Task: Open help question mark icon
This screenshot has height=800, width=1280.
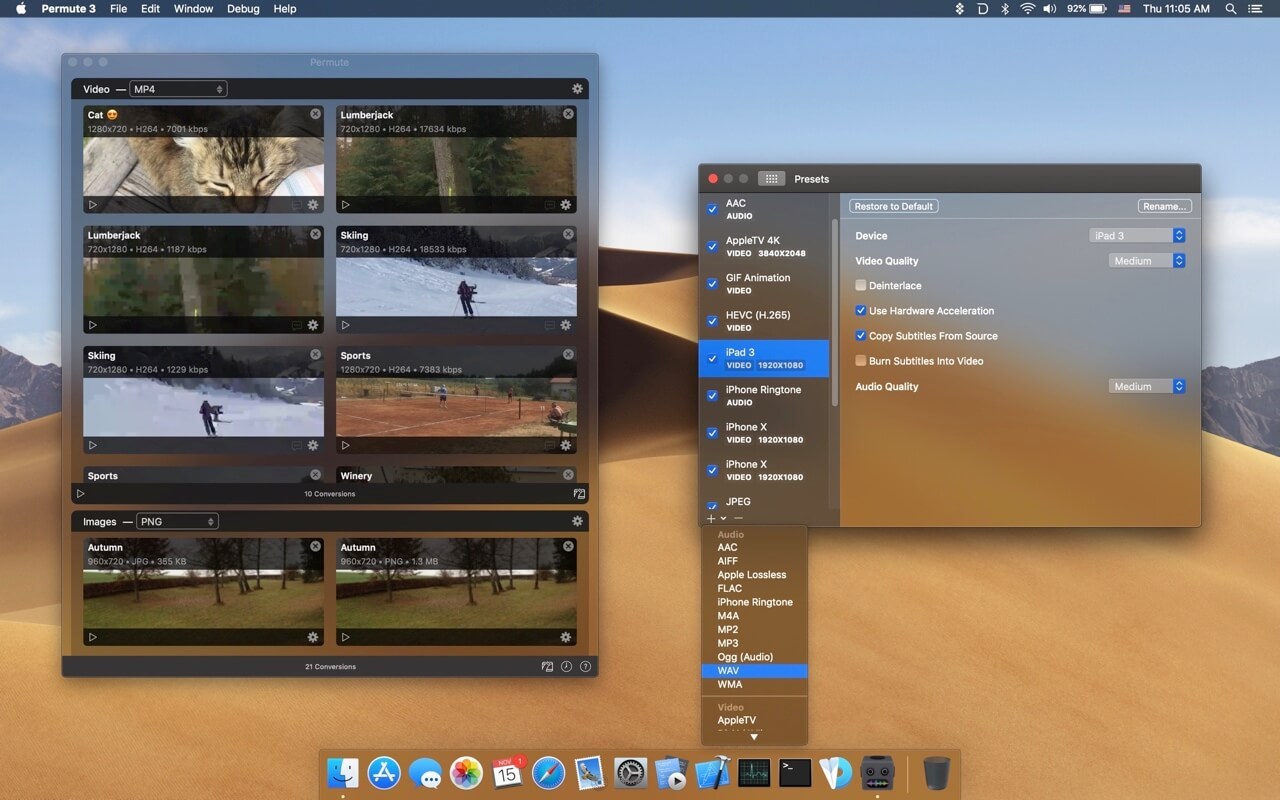Action: pos(585,666)
